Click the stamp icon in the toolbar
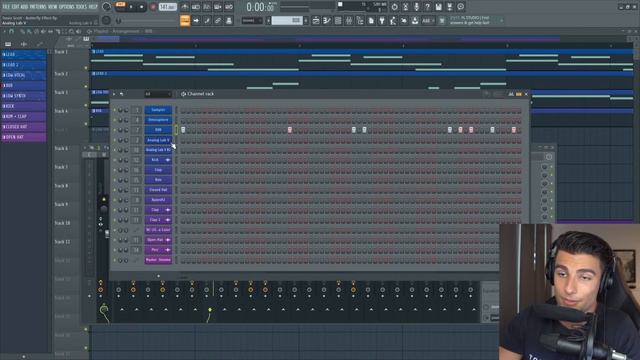 pos(229,20)
